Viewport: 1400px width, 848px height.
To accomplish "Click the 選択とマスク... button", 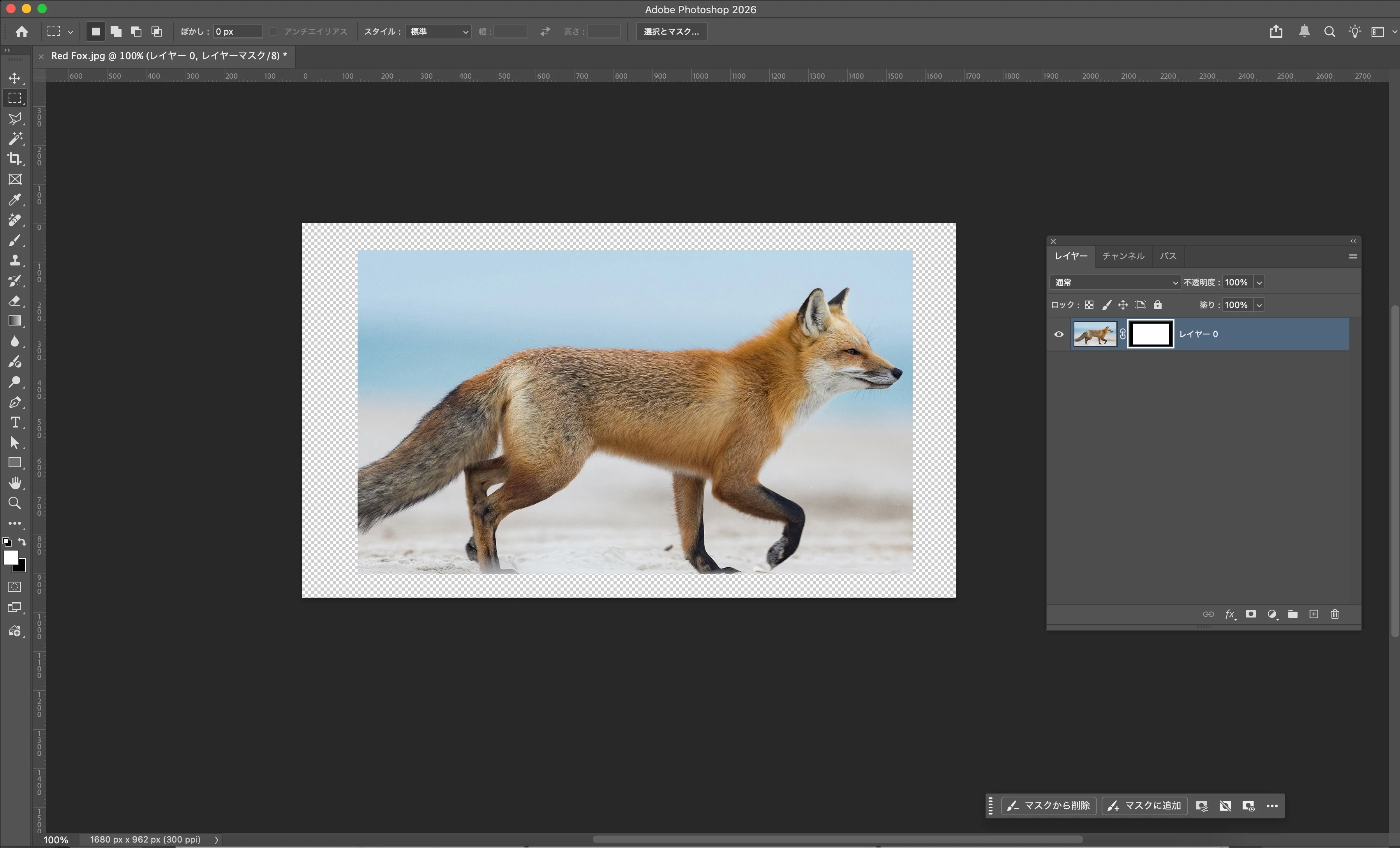I will pyautogui.click(x=671, y=32).
